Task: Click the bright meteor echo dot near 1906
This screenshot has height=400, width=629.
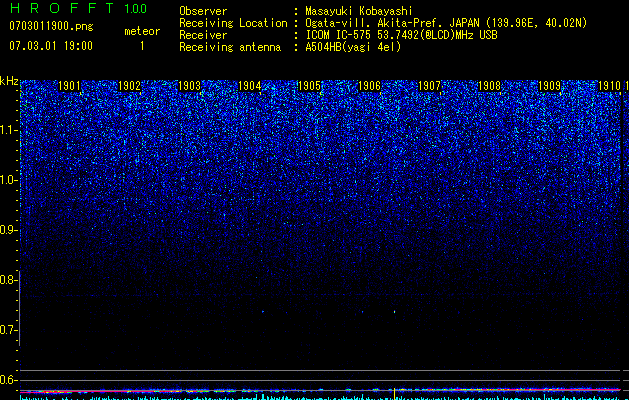Action: click(x=395, y=311)
